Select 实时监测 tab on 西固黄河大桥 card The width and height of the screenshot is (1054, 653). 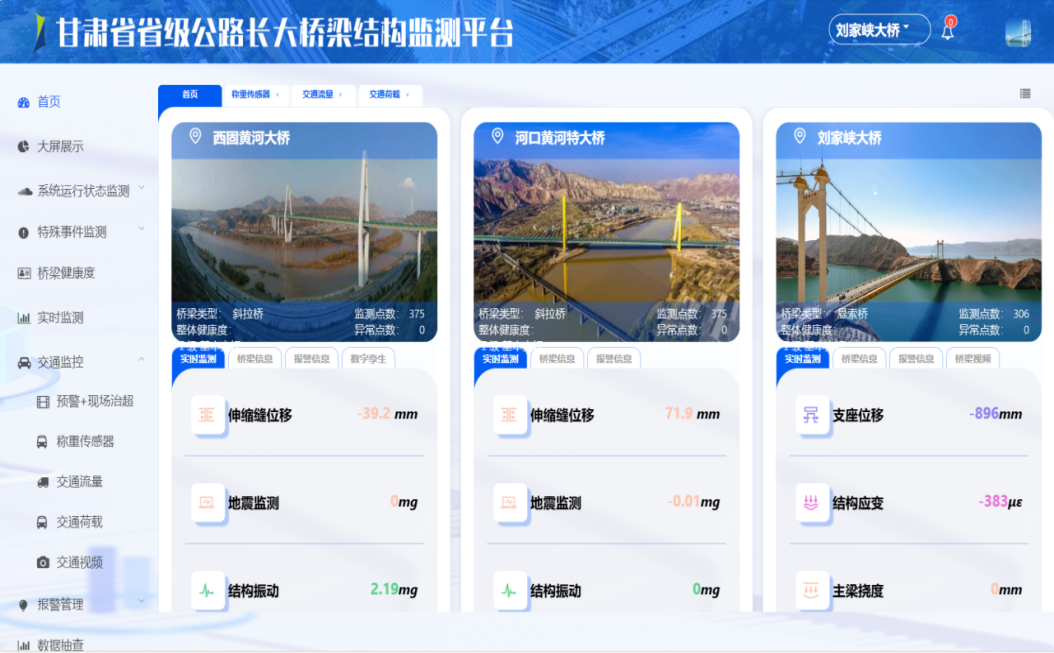198,359
